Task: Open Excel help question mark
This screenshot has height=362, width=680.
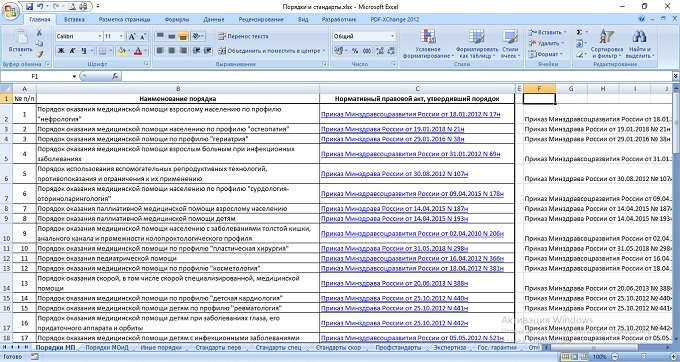Action: (642, 20)
